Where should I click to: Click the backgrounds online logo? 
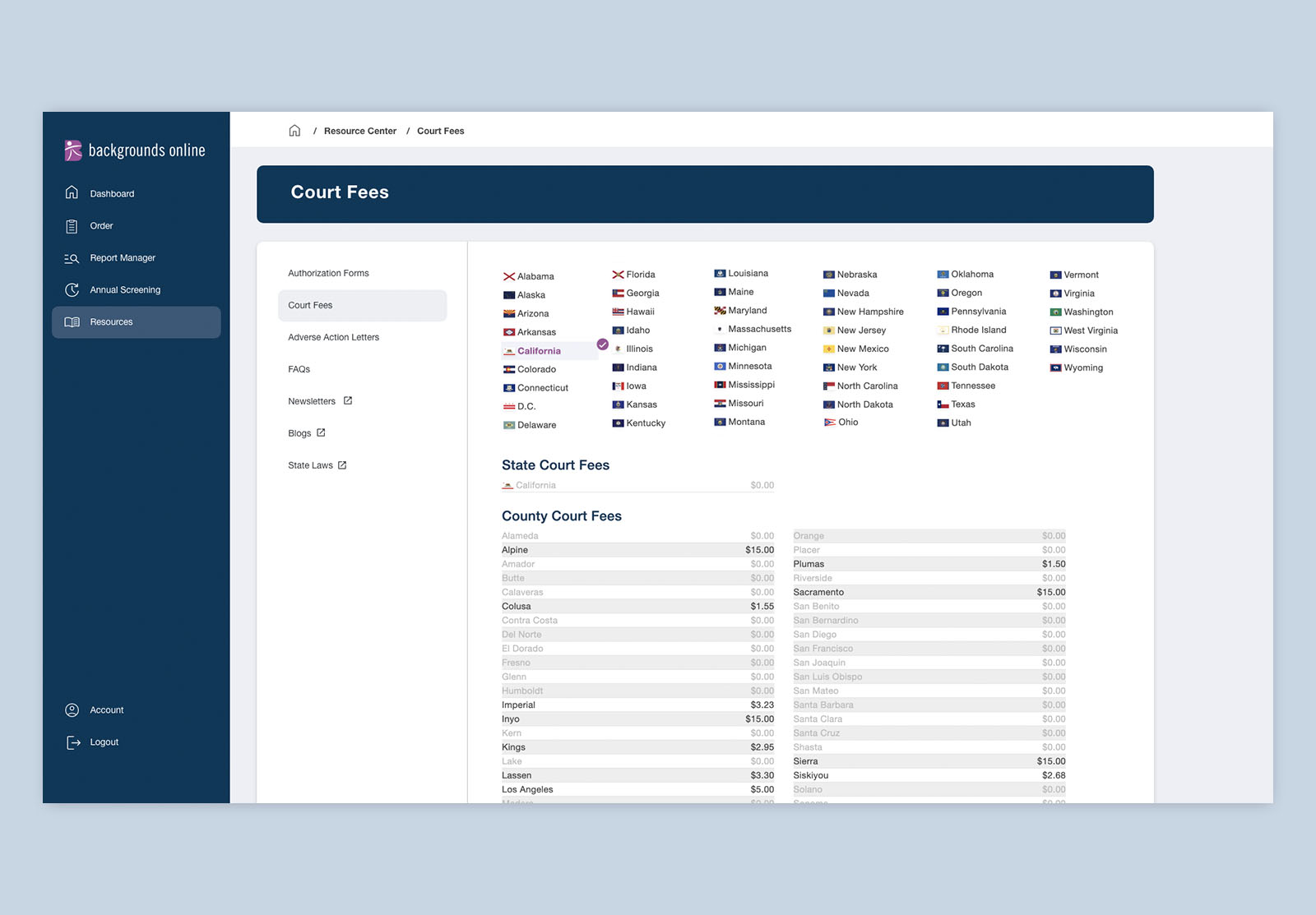136,150
